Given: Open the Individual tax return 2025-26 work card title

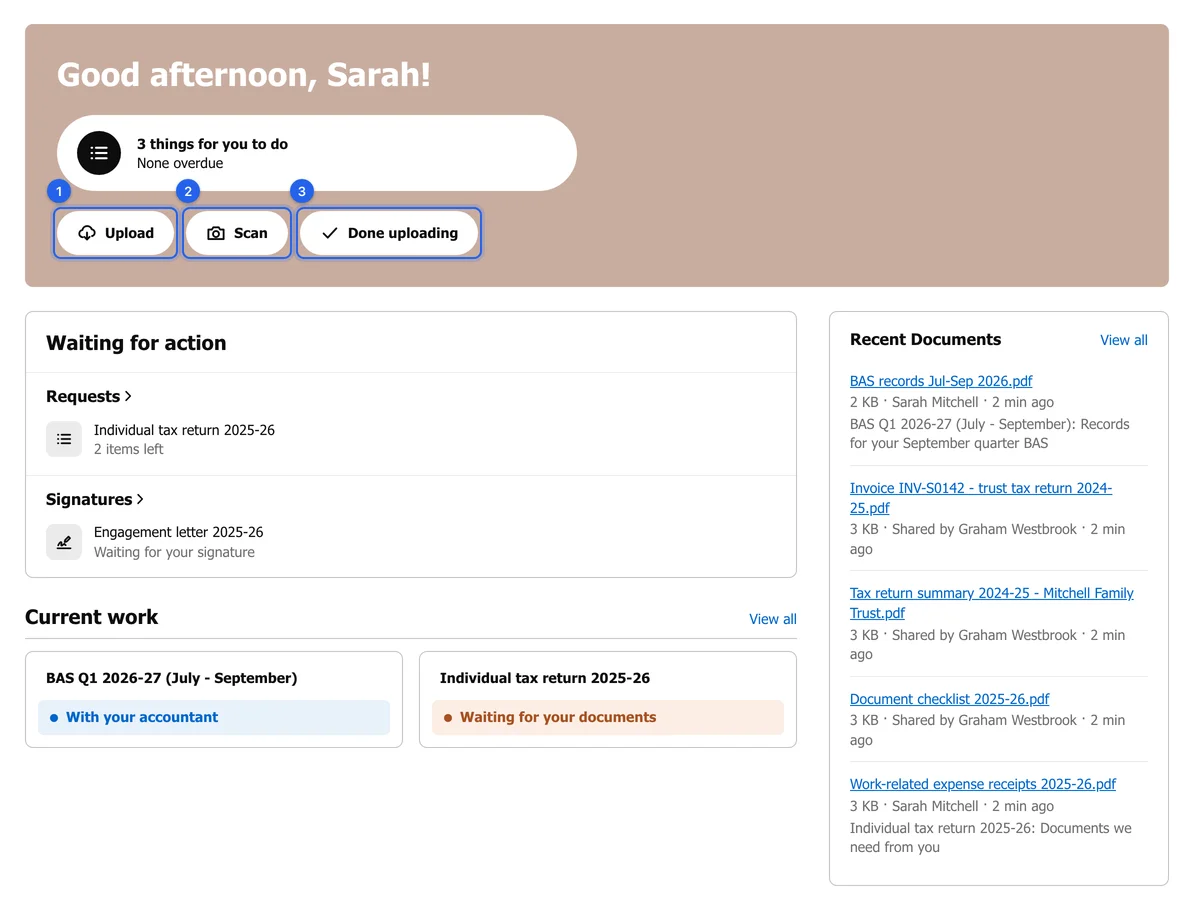Looking at the screenshot, I should 545,678.
